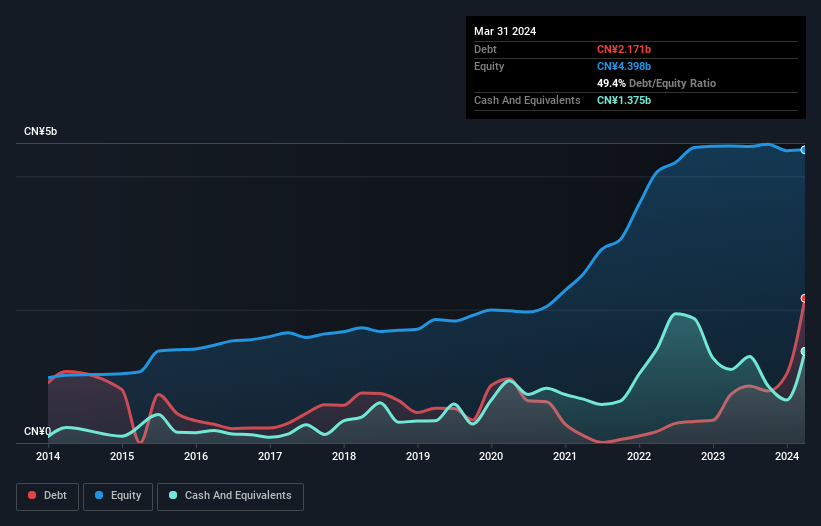Click the 2018 x-axis label

343,456
